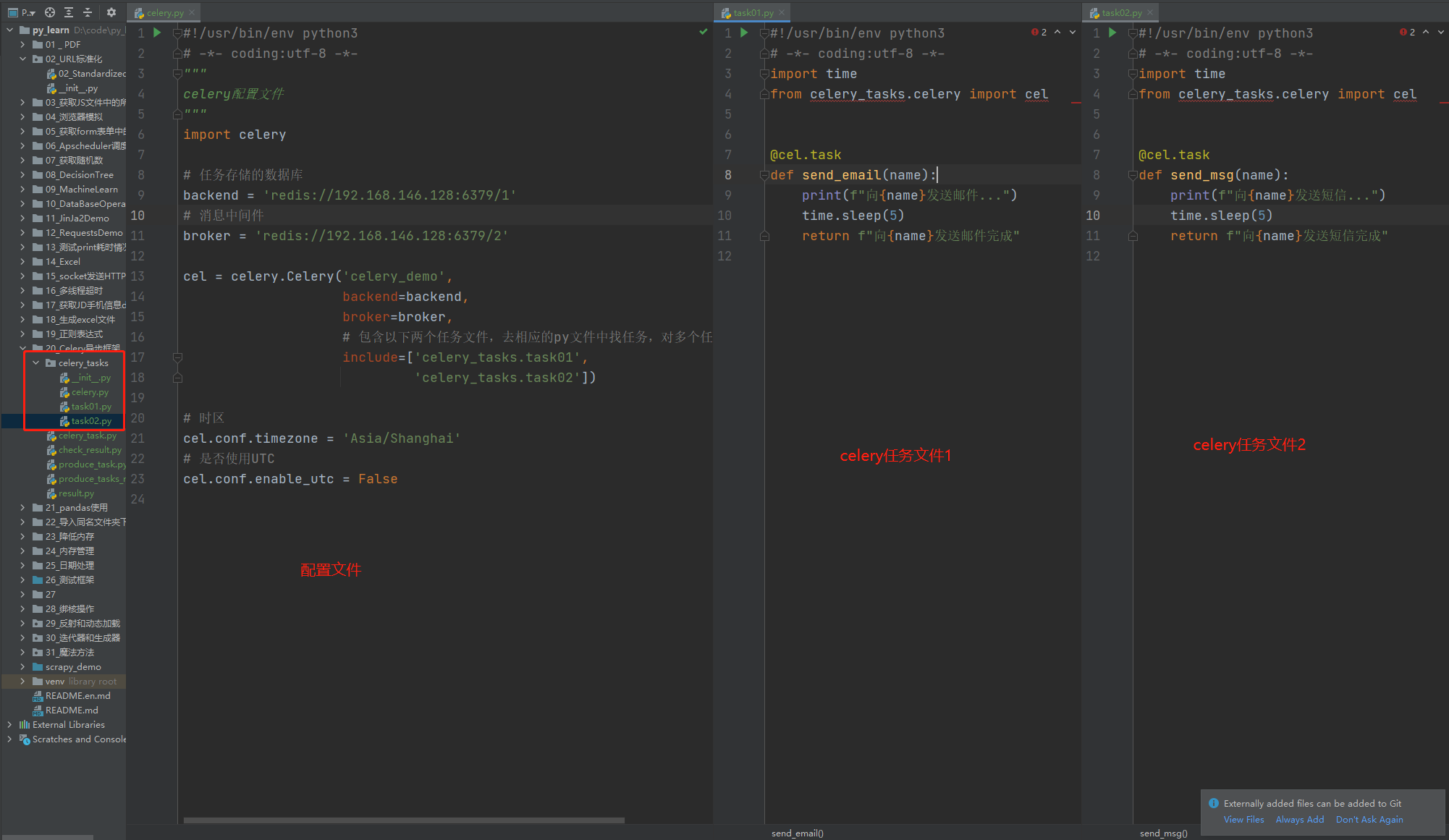1449x840 pixels.
Task: Go to previous highlighted error in task01.py
Action: click(x=1057, y=32)
